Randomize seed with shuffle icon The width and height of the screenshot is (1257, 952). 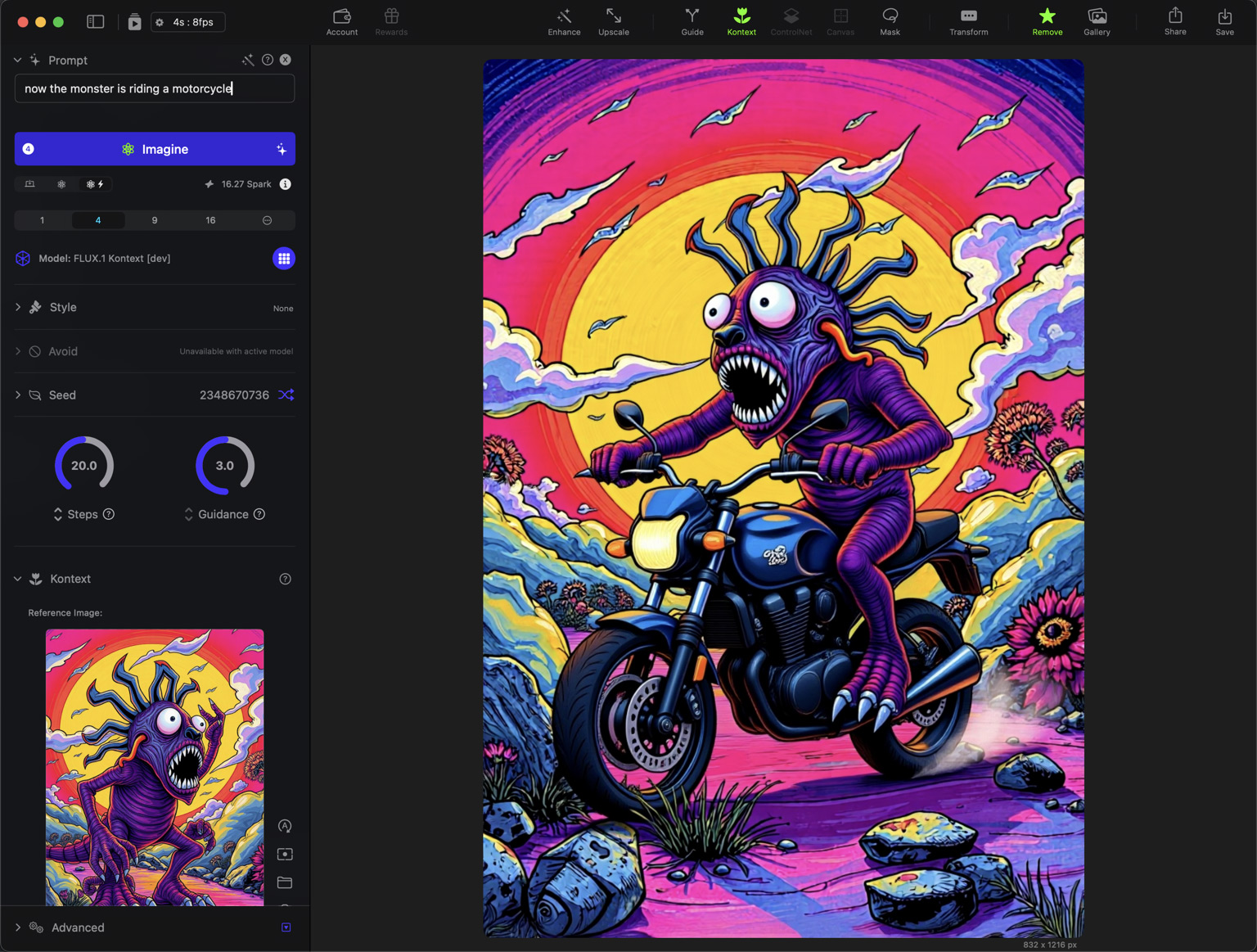point(286,395)
